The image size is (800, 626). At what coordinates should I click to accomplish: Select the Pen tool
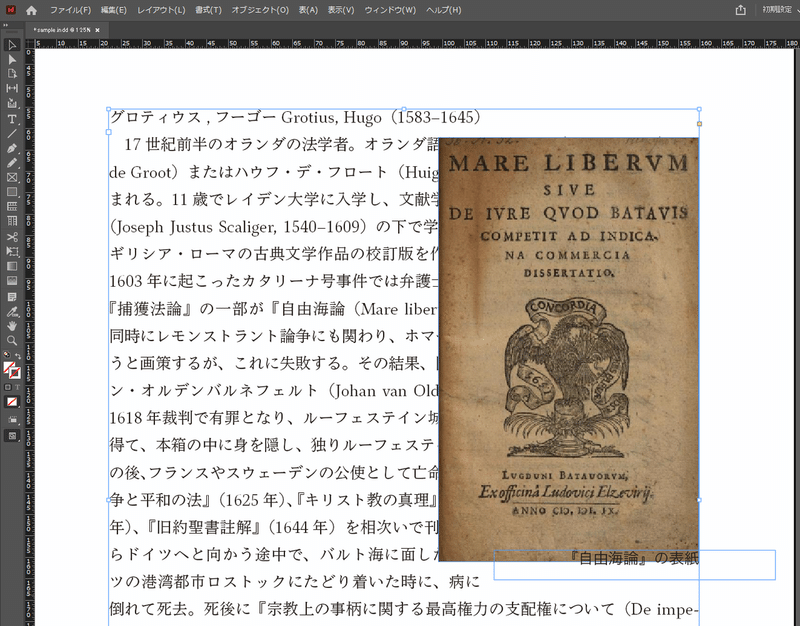coord(12,148)
